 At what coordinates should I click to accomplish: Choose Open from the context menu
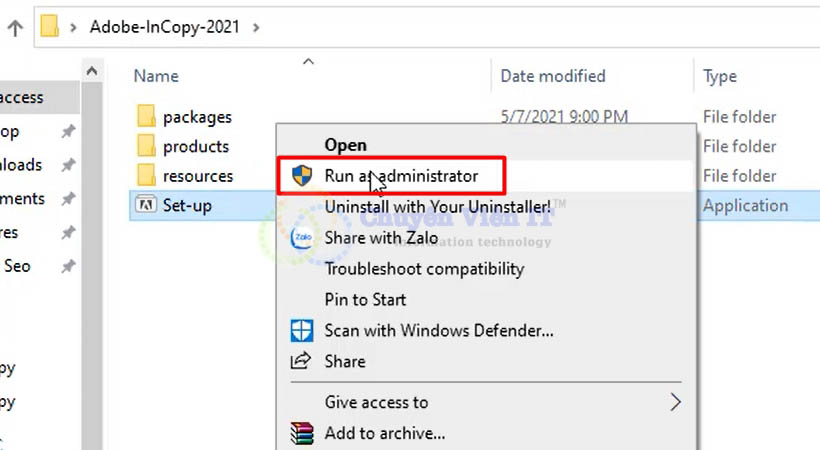(x=346, y=145)
